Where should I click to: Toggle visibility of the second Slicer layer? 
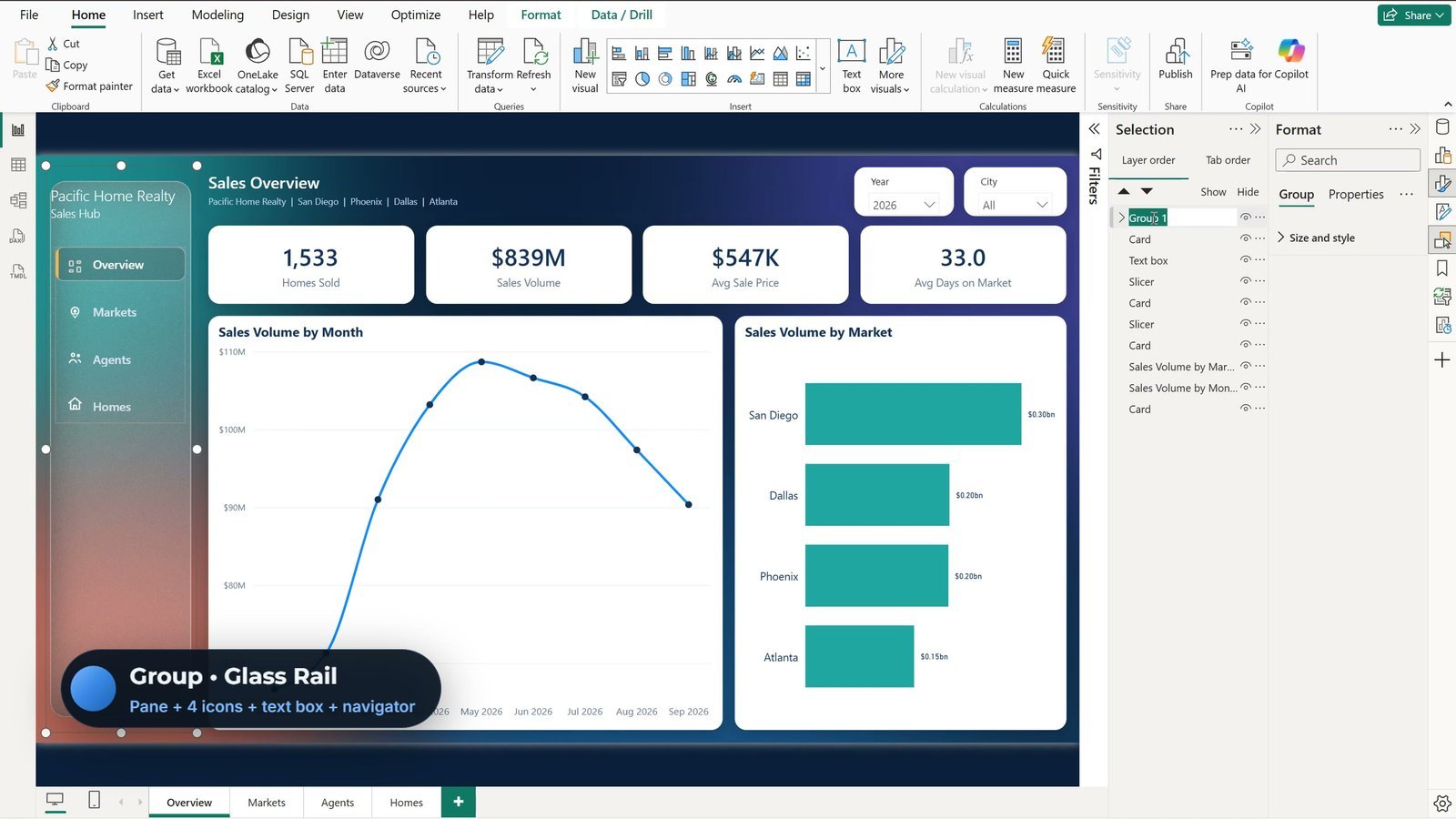click(1245, 324)
